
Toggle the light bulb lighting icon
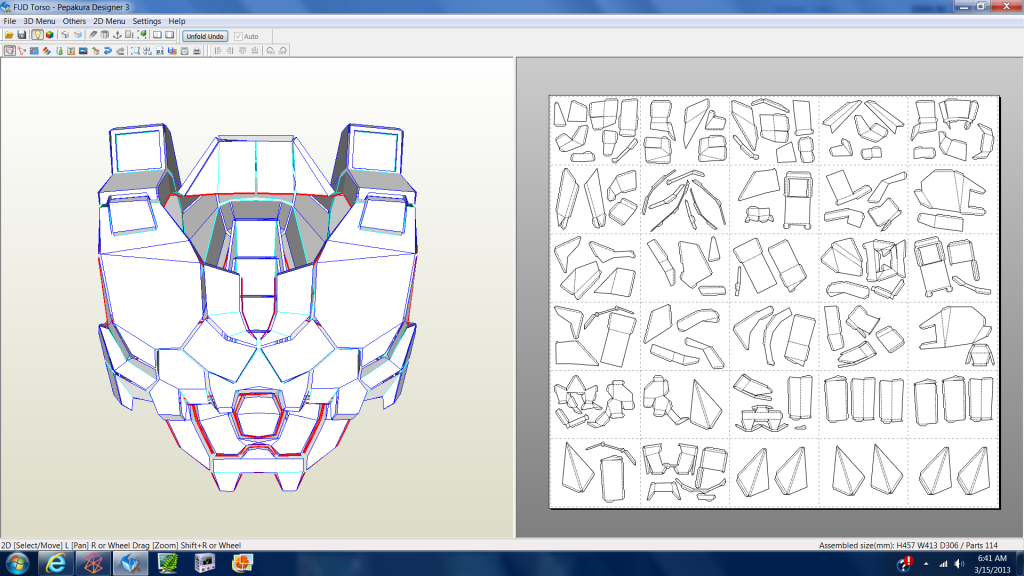point(37,35)
